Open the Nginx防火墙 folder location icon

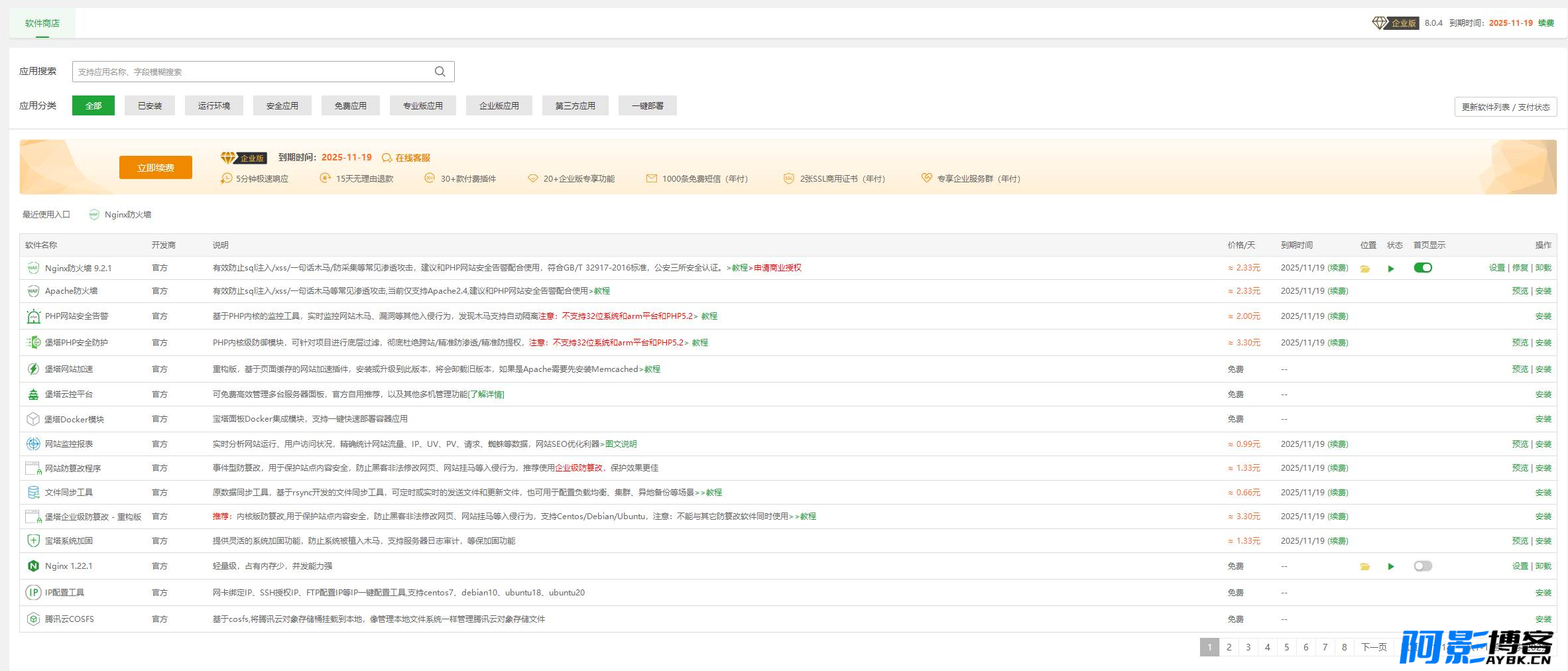click(1365, 269)
